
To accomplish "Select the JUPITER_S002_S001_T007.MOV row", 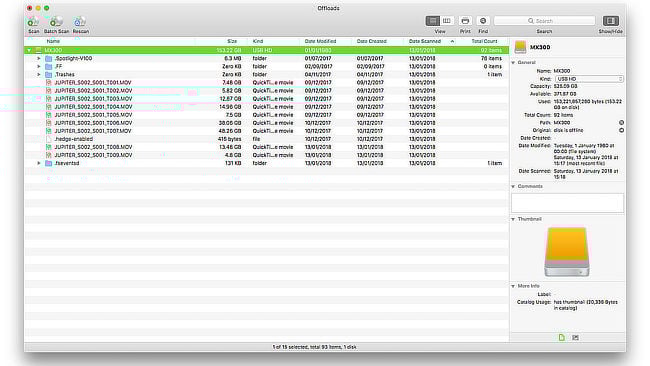I will click(267, 131).
